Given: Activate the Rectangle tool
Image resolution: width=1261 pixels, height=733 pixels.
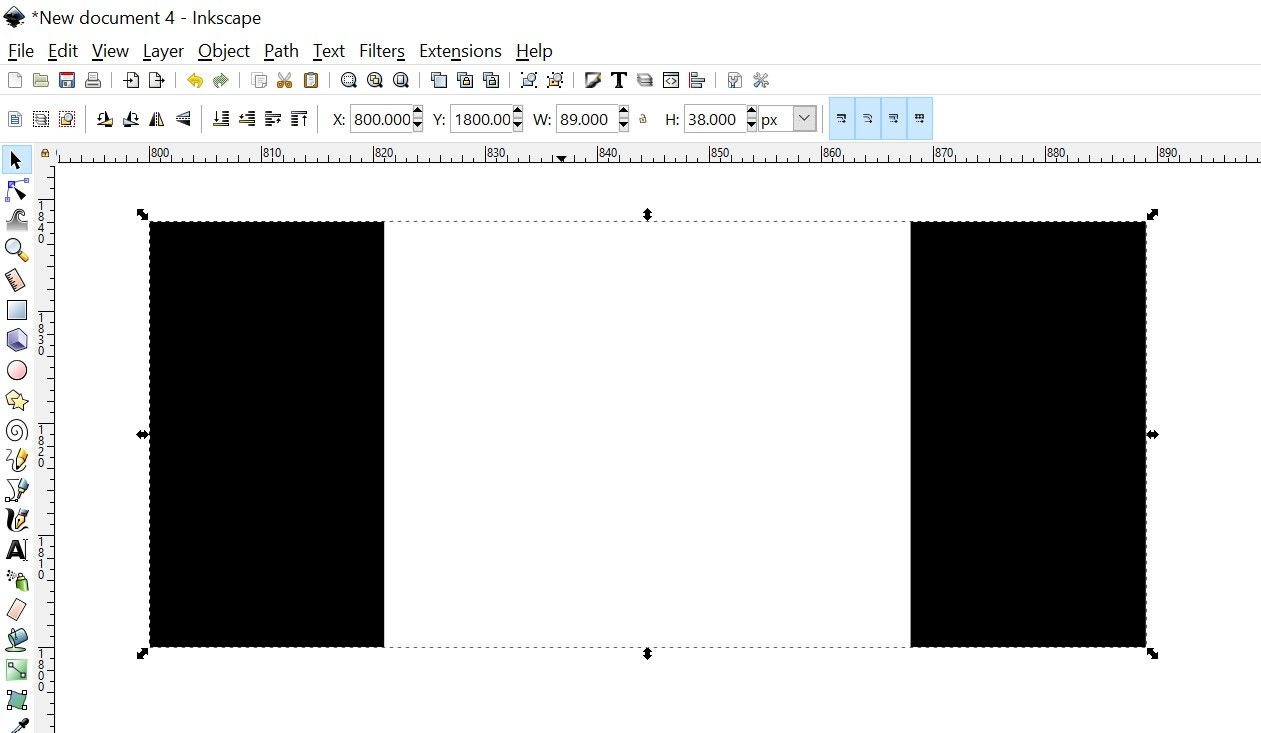Looking at the screenshot, I should tap(16, 310).
